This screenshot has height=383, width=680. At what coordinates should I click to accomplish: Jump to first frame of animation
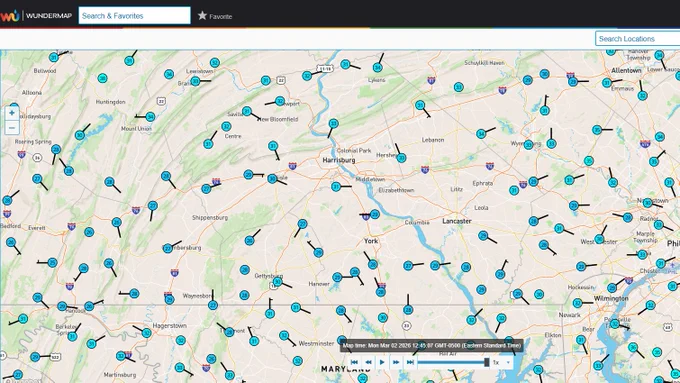[x=354, y=362]
